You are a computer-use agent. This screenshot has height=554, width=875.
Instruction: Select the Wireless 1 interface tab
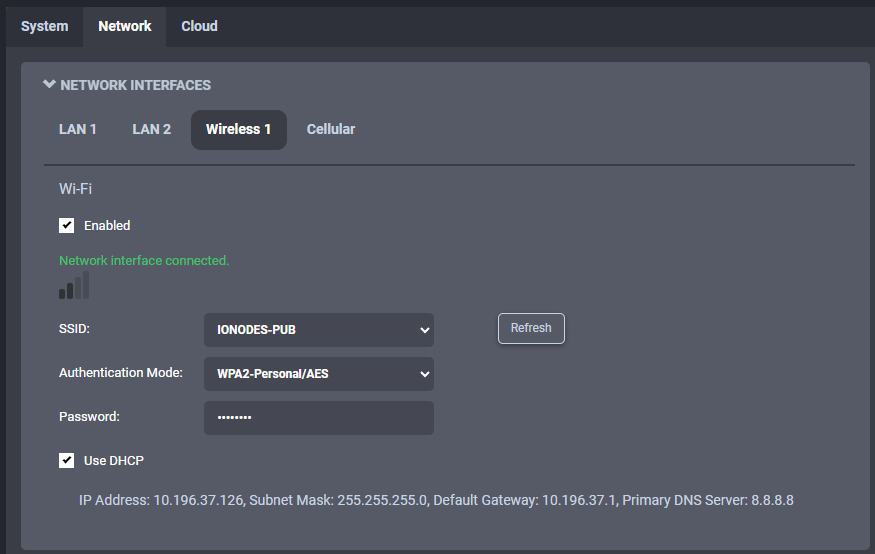[239, 129]
